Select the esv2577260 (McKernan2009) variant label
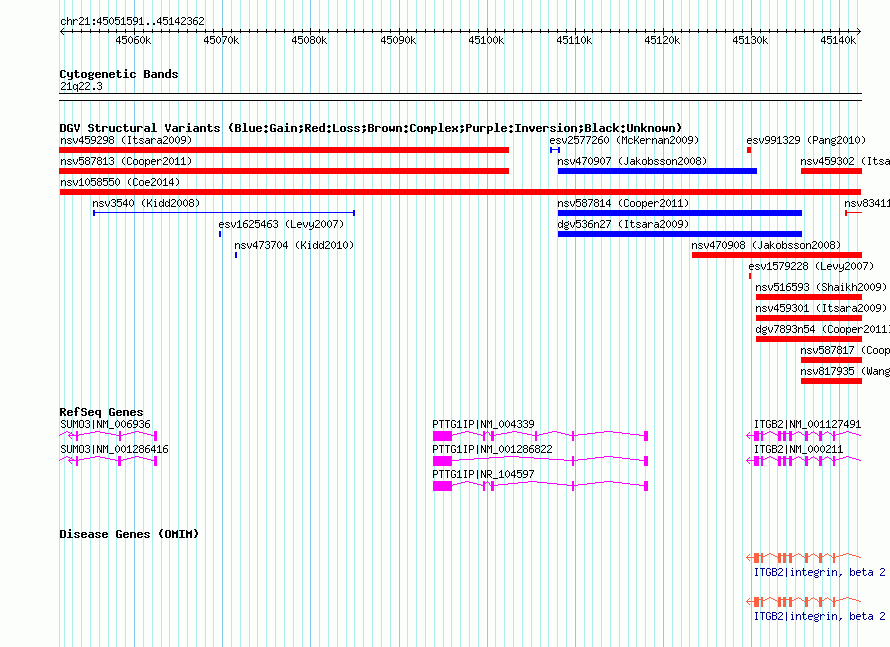The width and height of the screenshot is (890, 647). point(624,140)
